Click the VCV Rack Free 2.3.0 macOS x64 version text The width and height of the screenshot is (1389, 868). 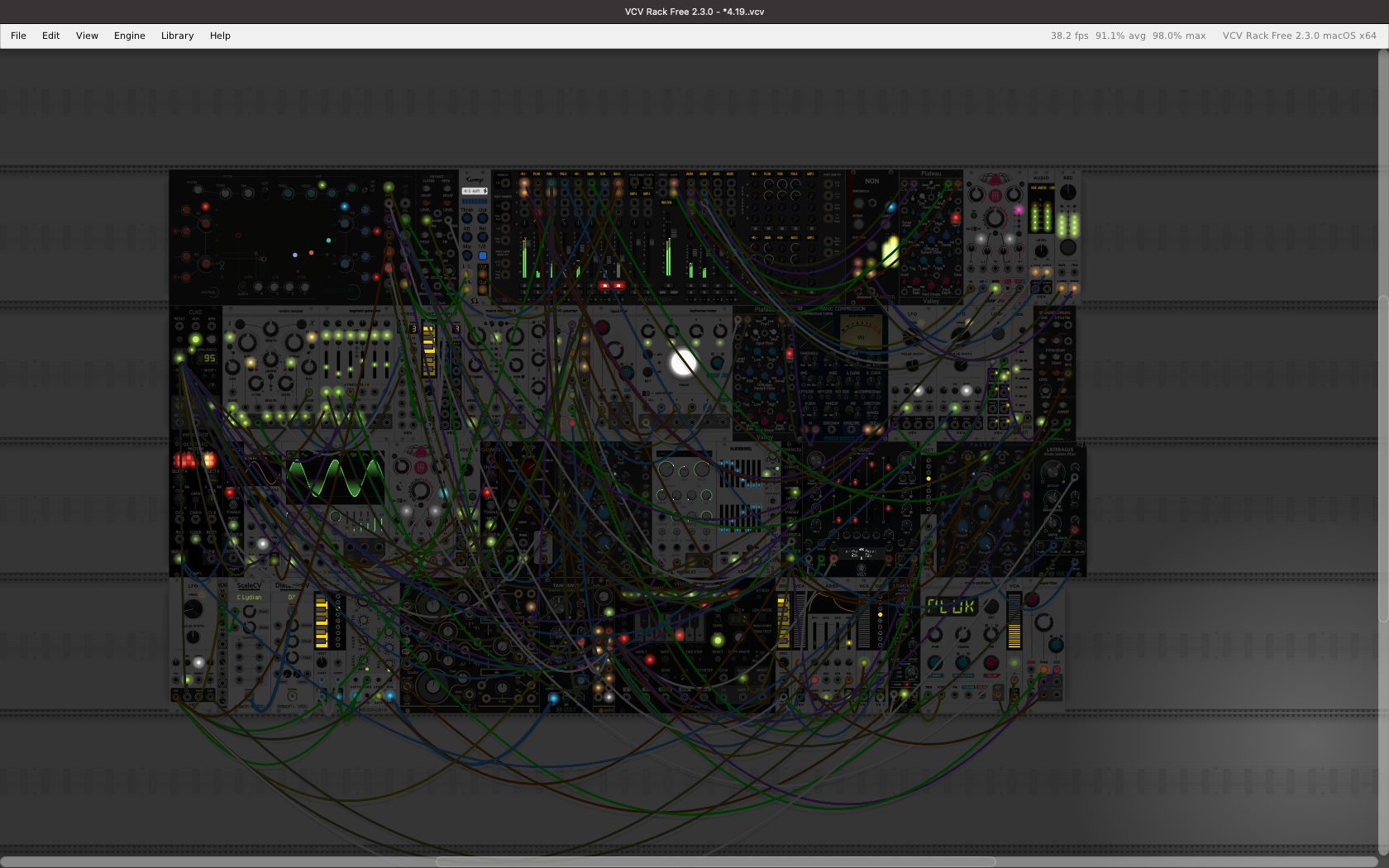tap(1299, 36)
